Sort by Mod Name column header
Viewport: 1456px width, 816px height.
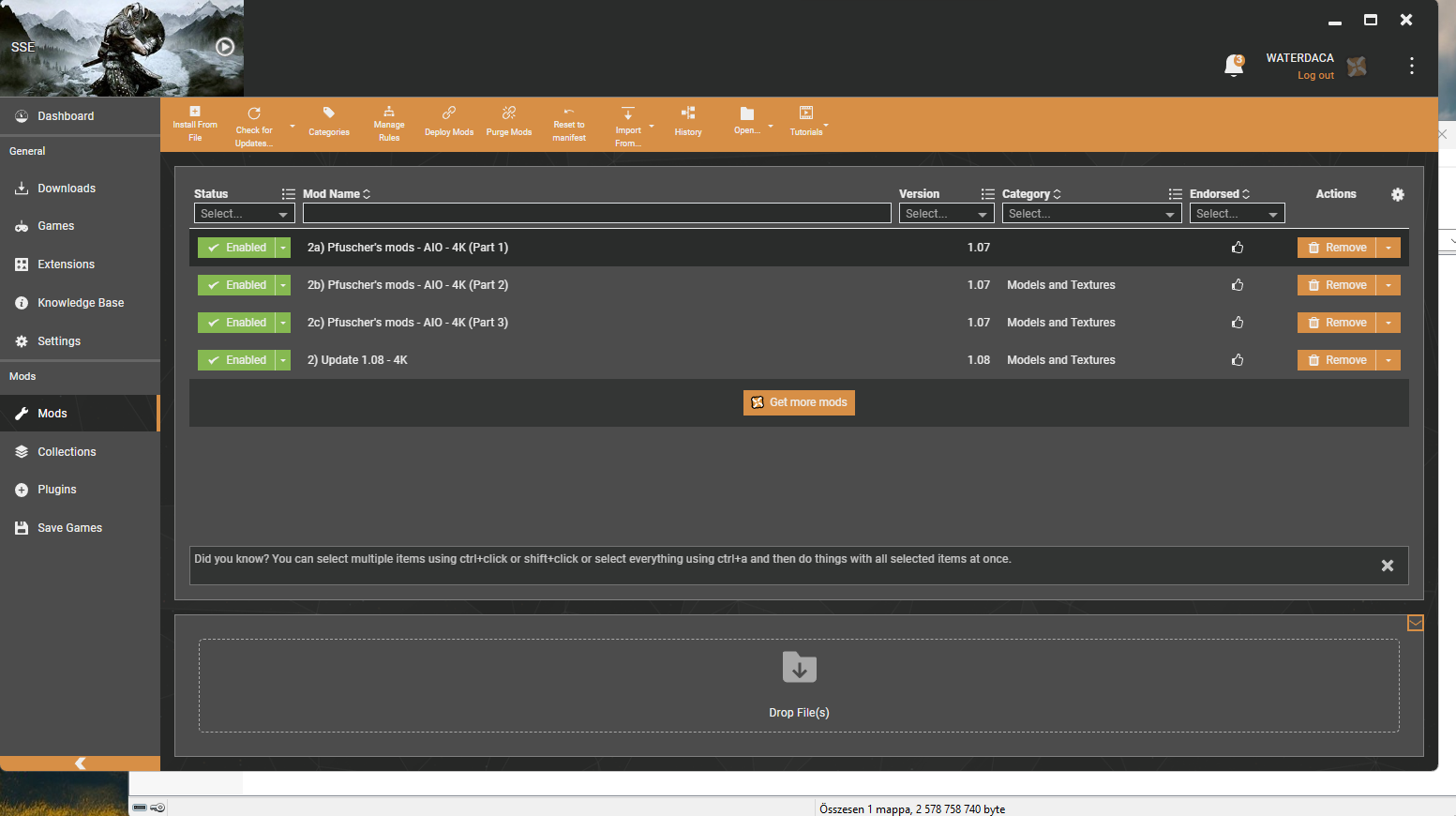point(337,194)
